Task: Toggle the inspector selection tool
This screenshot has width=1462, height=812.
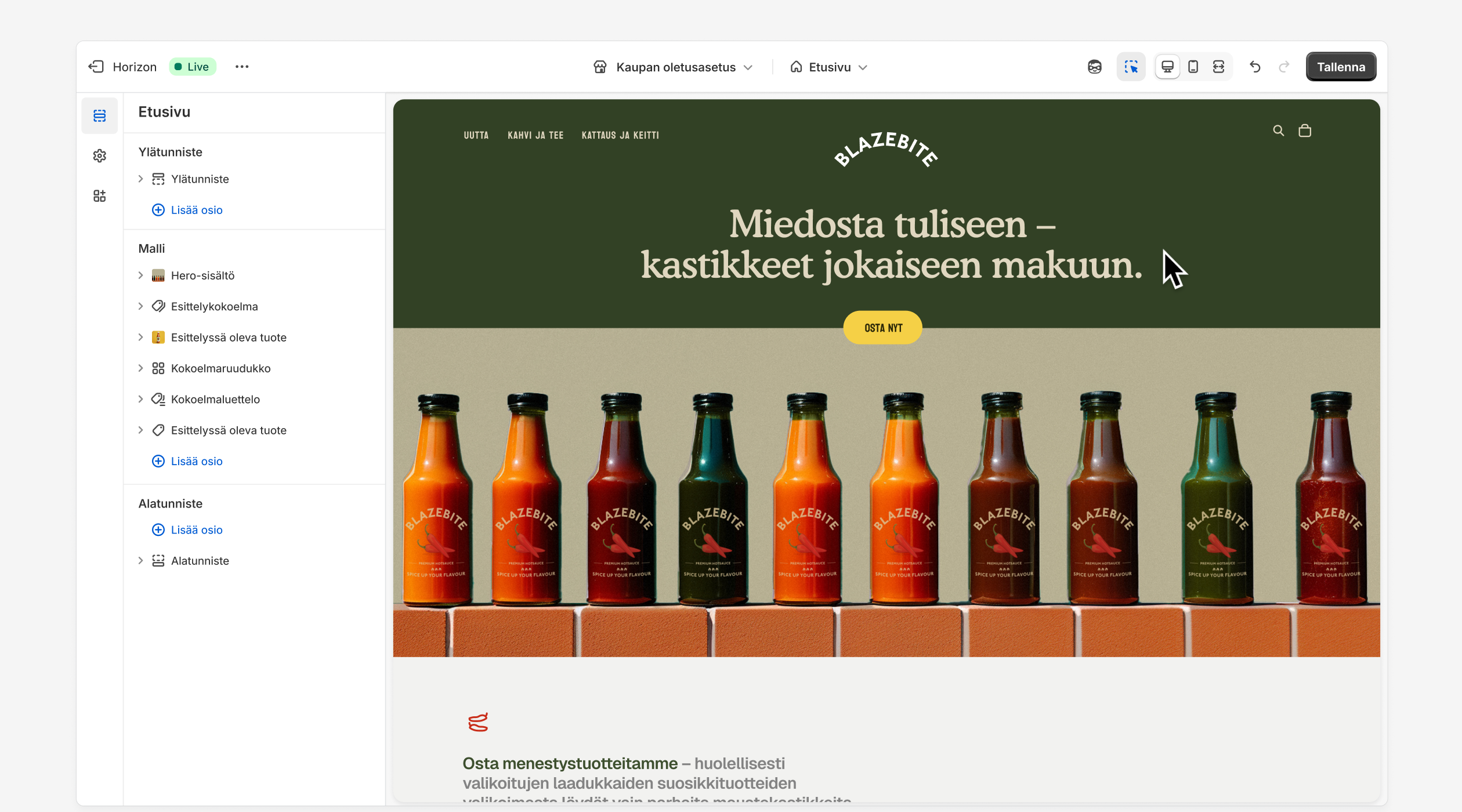Action: (x=1131, y=67)
